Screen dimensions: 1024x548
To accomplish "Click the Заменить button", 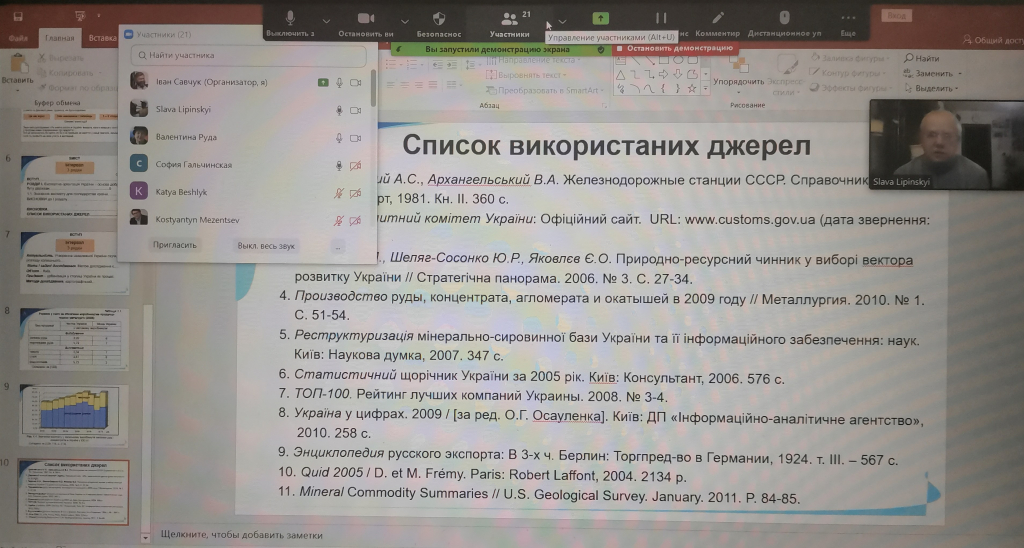I will coord(932,73).
